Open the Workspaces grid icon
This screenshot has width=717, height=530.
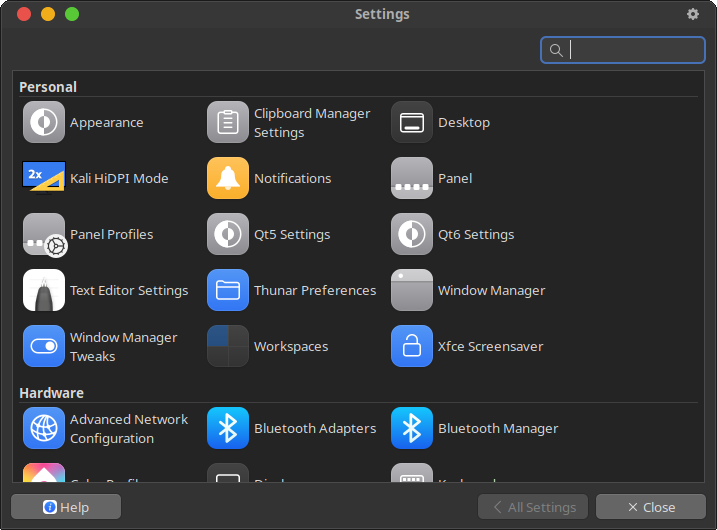[x=228, y=346]
